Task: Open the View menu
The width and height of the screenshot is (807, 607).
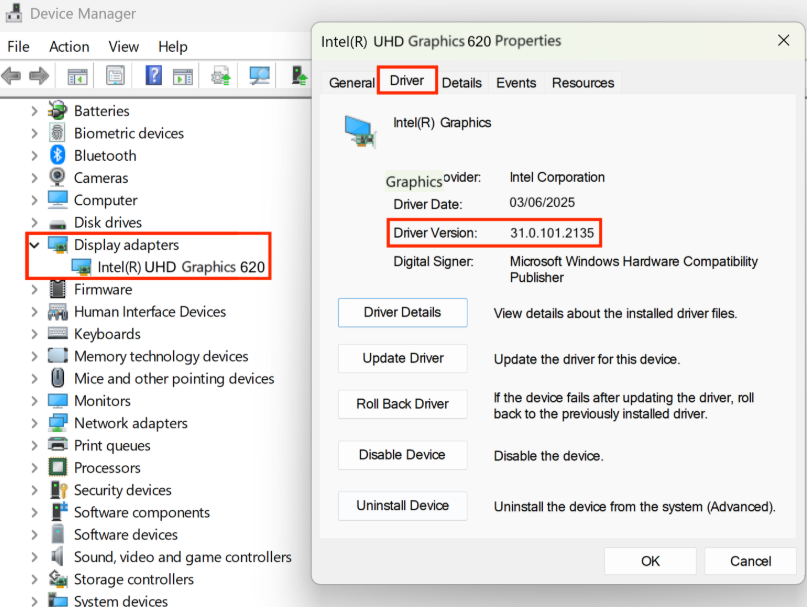Action: (123, 46)
